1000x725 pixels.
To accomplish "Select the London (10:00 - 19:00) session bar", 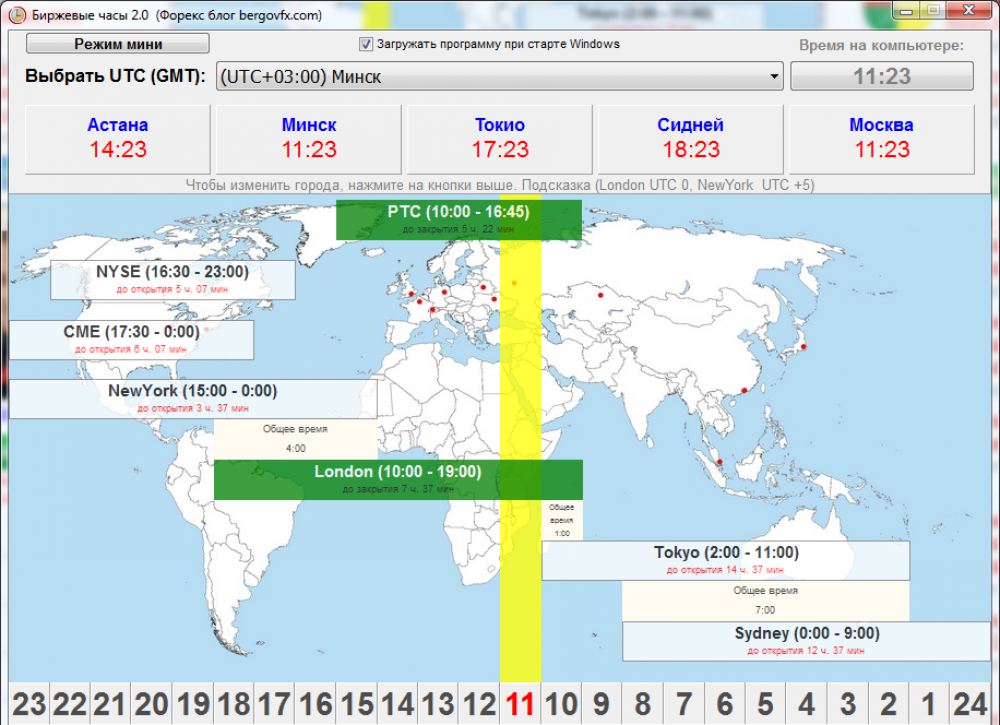I will tap(398, 480).
